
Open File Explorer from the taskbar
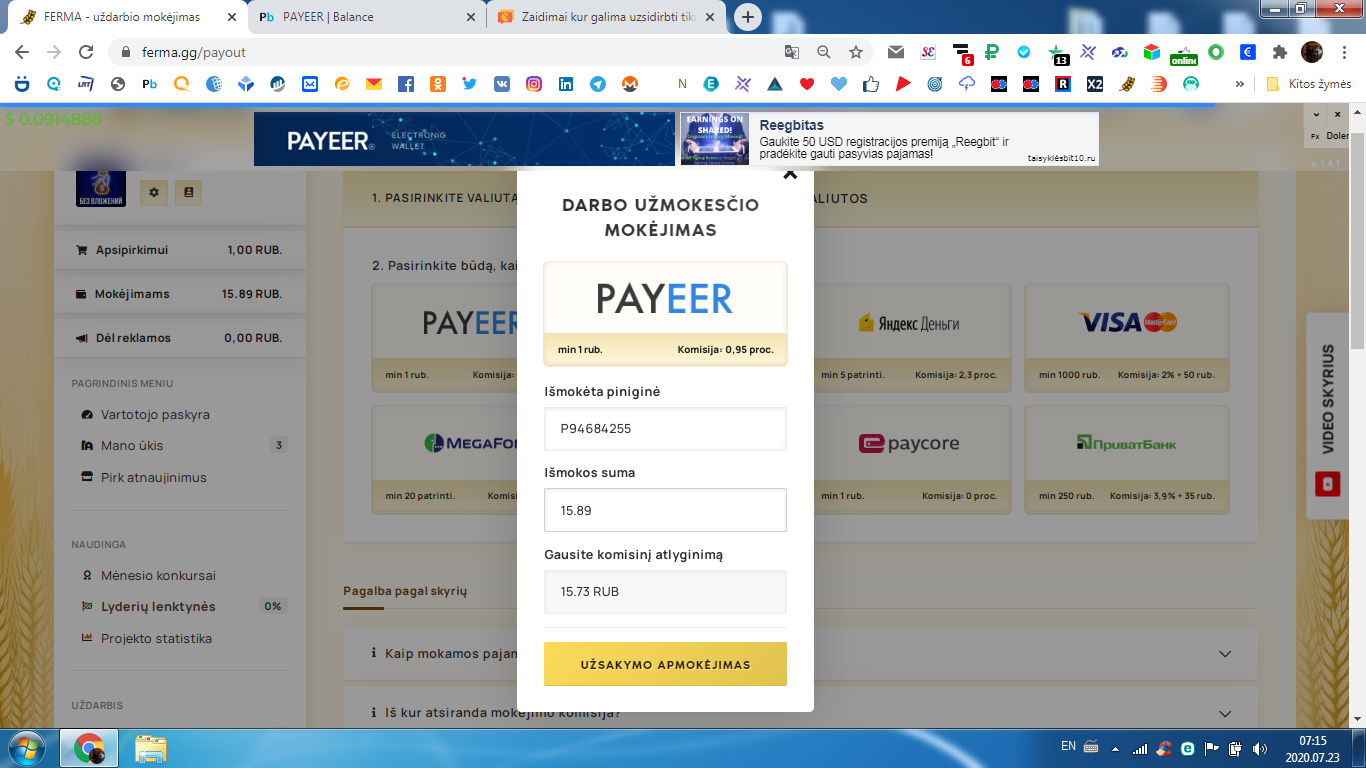pyautogui.click(x=151, y=748)
